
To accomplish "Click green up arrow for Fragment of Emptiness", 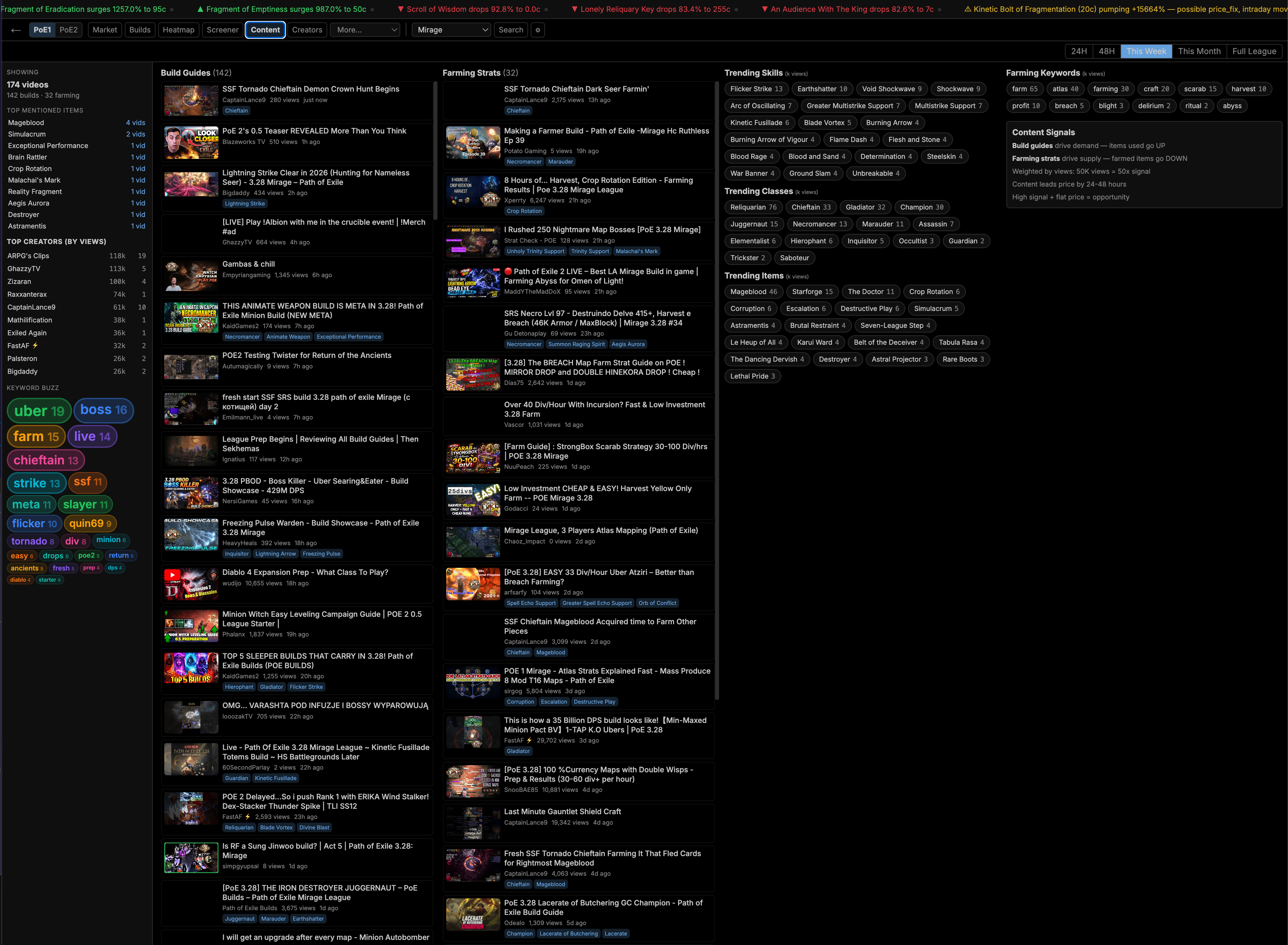I will [200, 10].
